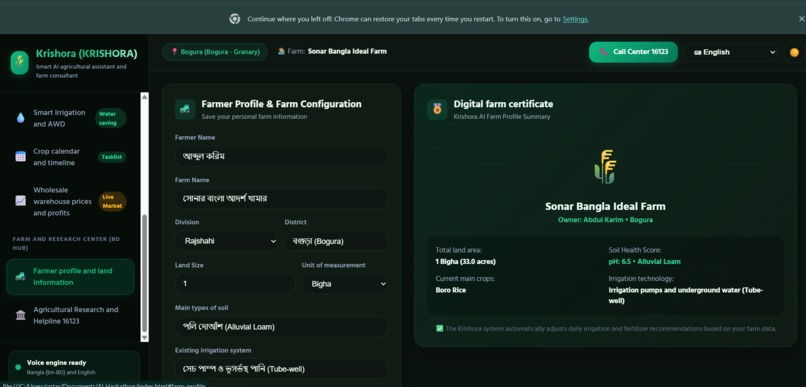Image resolution: width=806 pixels, height=387 pixels.
Task: Click the Irrigation pumps and underground water text
Action: pos(686,296)
